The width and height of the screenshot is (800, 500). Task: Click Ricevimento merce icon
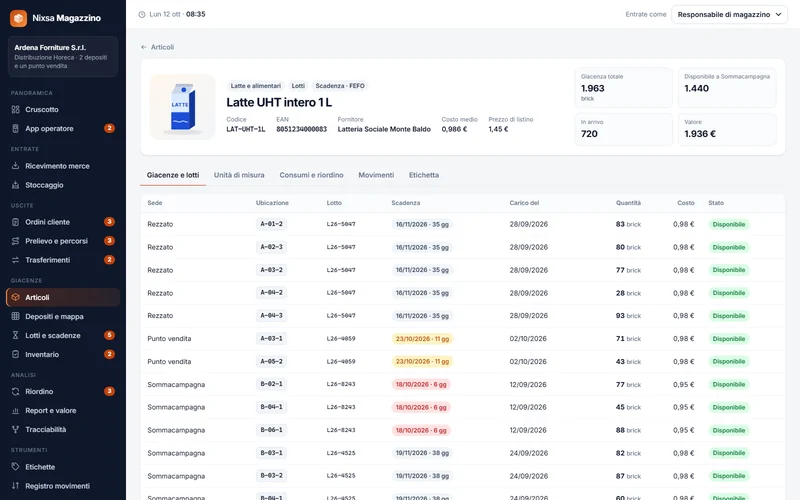[15, 166]
